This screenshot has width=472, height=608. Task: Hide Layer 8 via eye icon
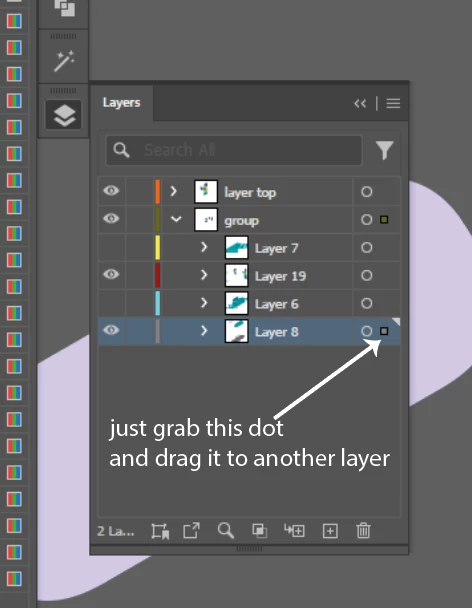(111, 330)
